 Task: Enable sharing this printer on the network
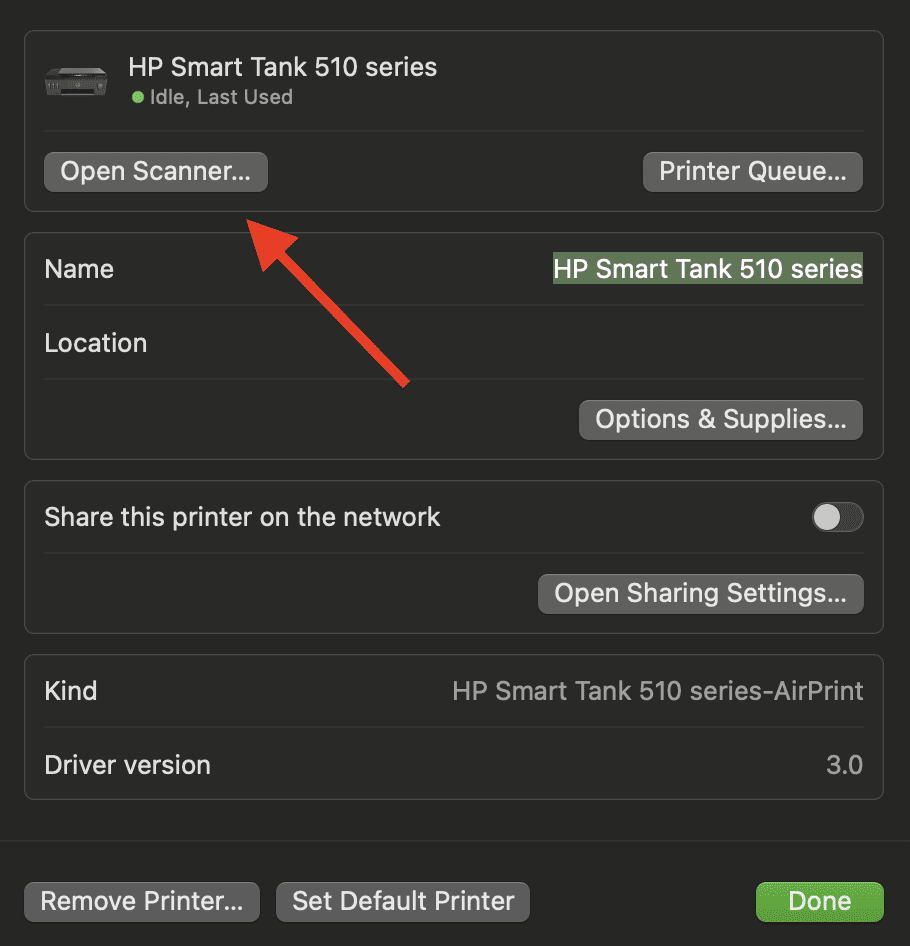tap(837, 517)
